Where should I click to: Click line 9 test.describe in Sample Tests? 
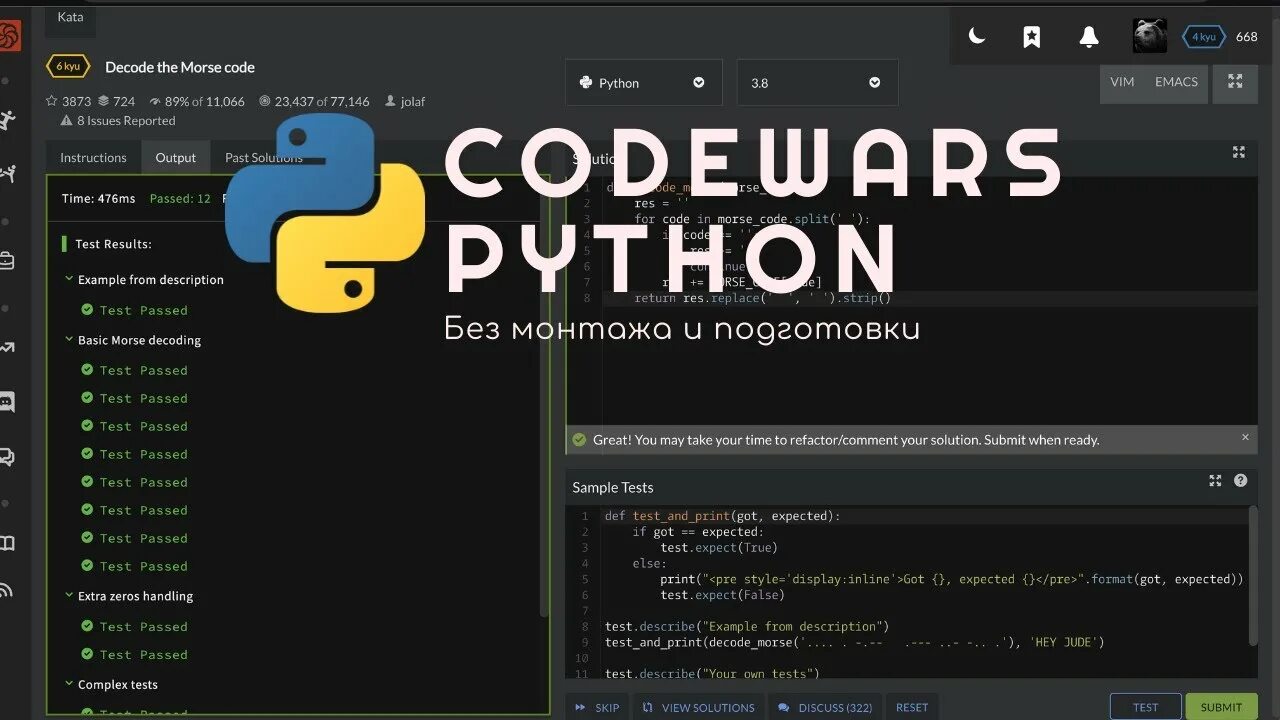click(747, 626)
